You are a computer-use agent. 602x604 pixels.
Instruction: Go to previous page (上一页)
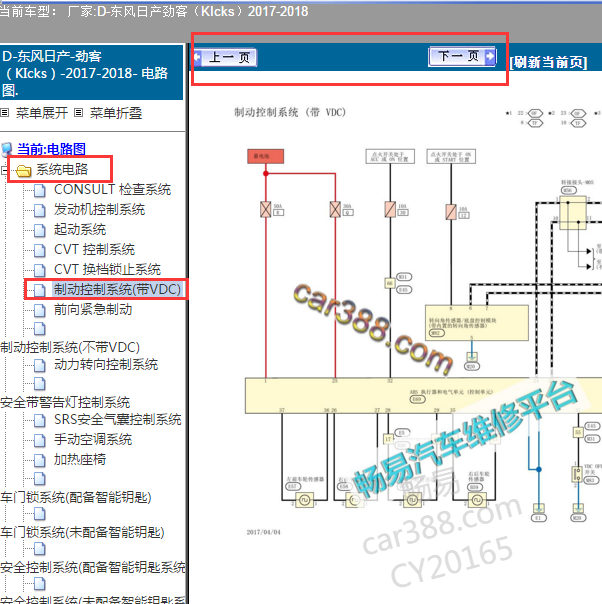(226, 57)
